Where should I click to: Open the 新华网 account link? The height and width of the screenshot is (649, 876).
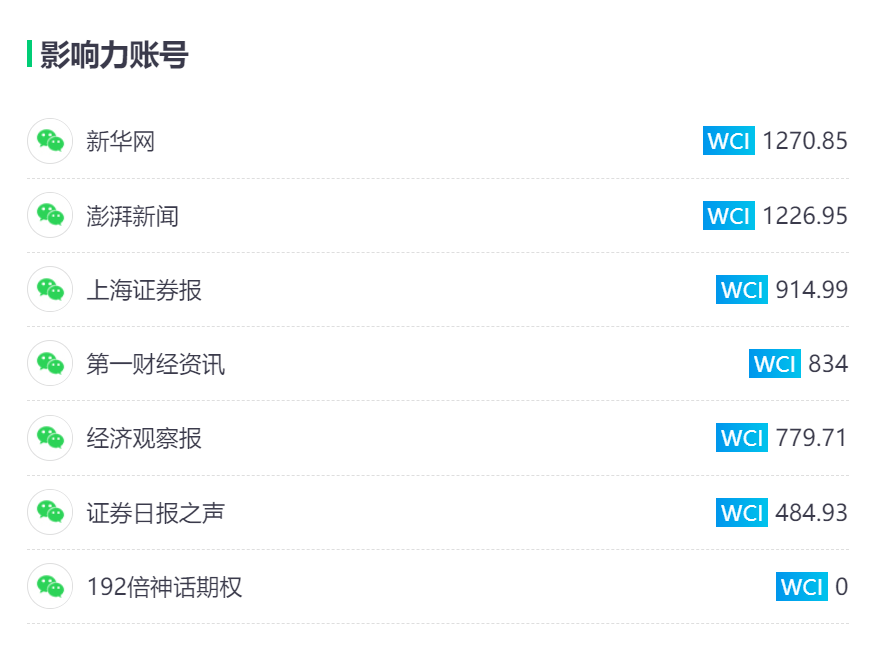[x=121, y=141]
